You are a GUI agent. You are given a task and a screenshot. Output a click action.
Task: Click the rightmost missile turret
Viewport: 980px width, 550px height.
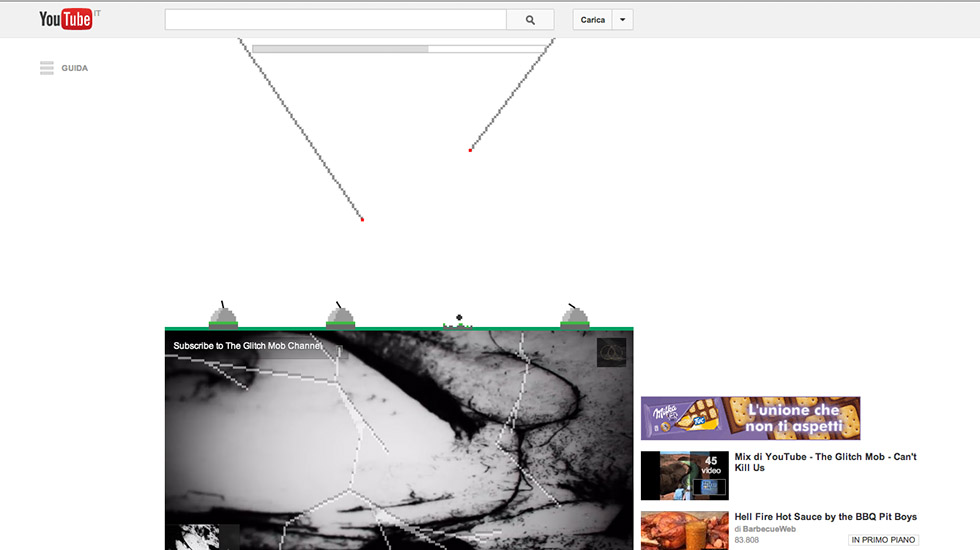[x=574, y=316]
